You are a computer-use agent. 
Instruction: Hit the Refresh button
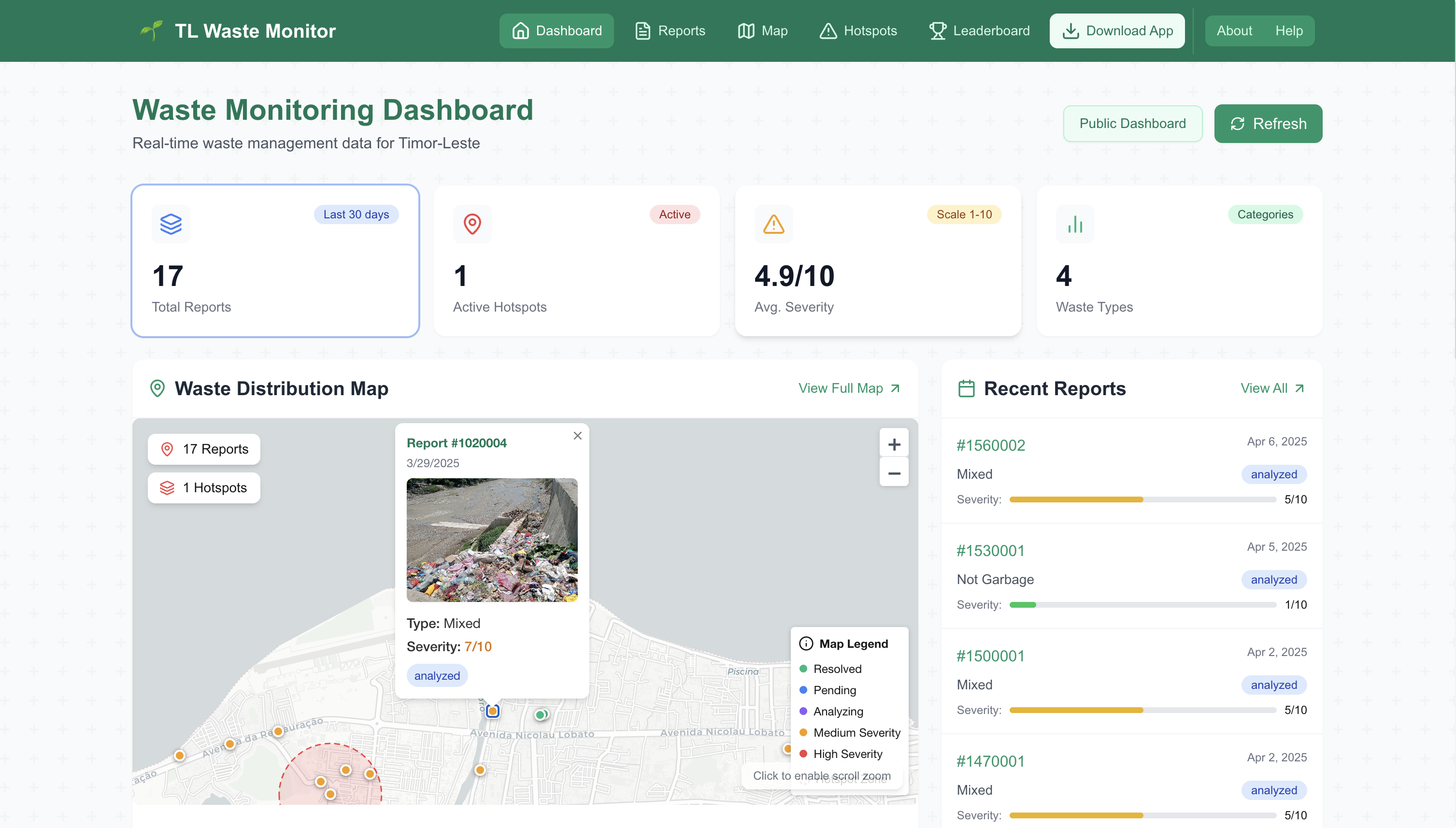1268,123
